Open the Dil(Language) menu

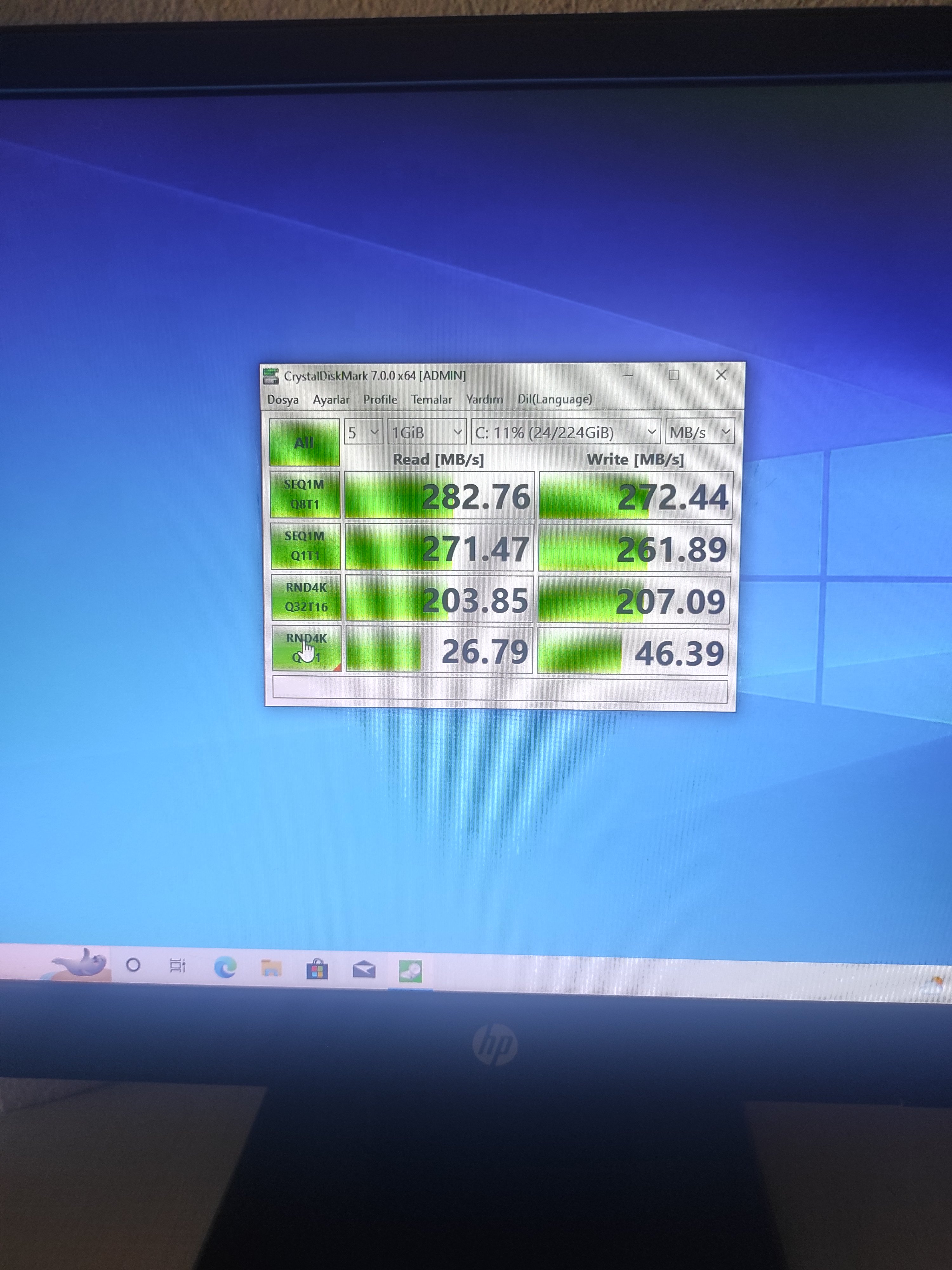coord(554,399)
